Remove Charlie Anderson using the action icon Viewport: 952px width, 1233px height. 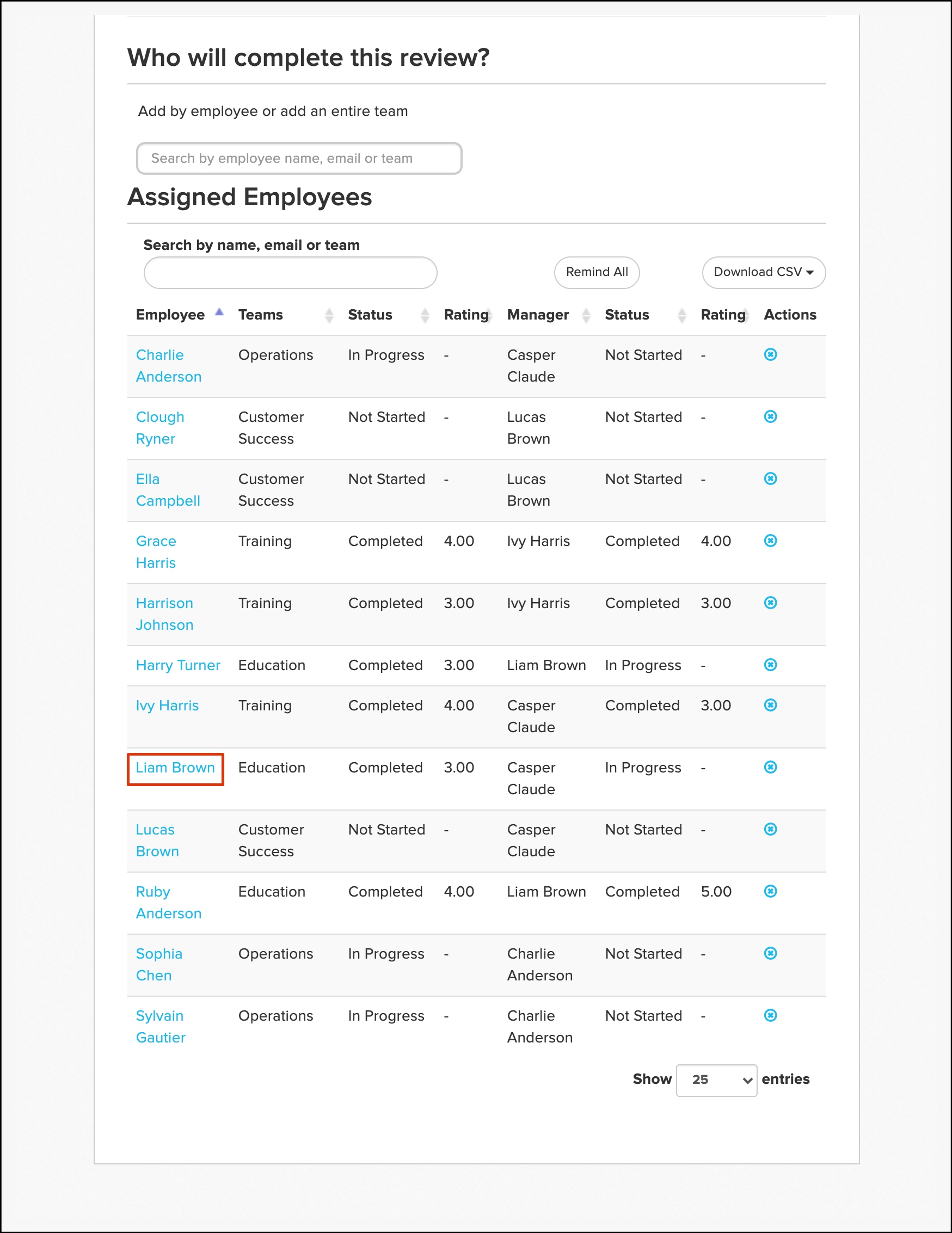[x=770, y=354]
